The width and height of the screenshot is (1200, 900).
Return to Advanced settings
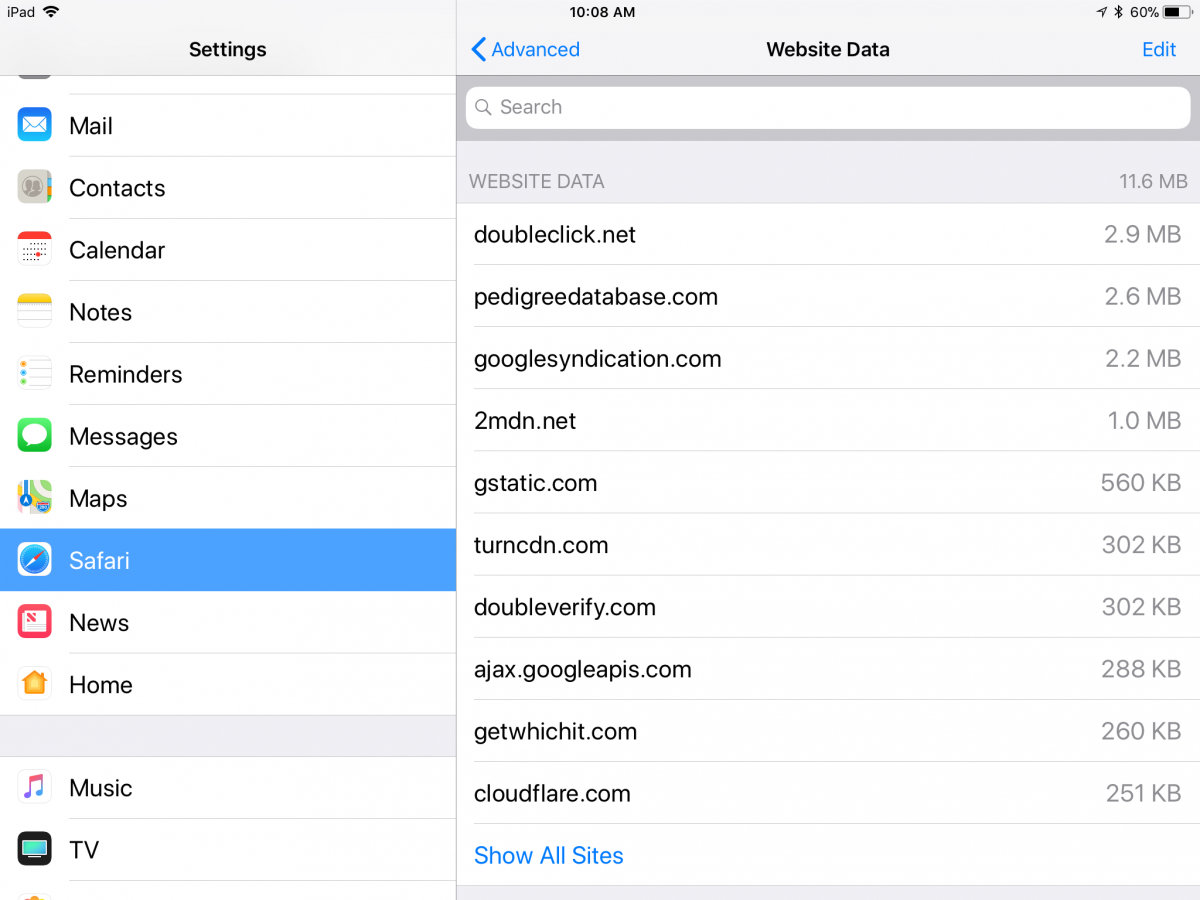[x=525, y=49]
